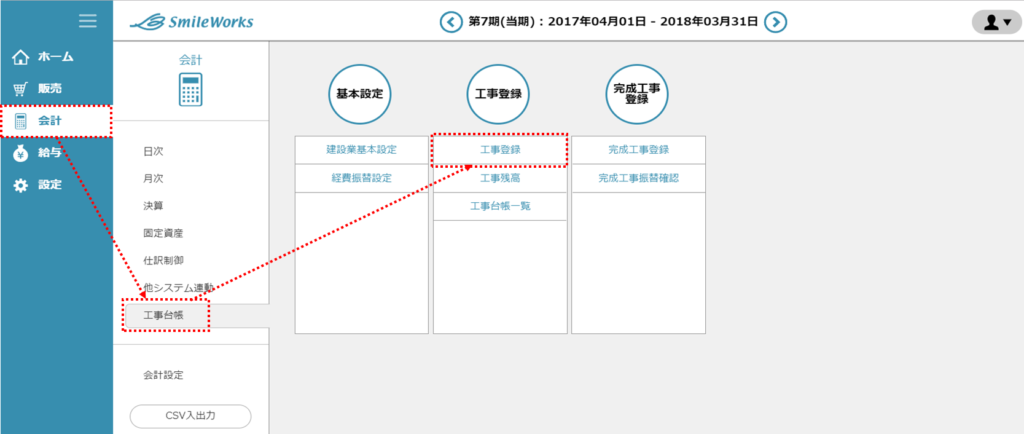Click the large calculator icon under 会計

pos(191,89)
